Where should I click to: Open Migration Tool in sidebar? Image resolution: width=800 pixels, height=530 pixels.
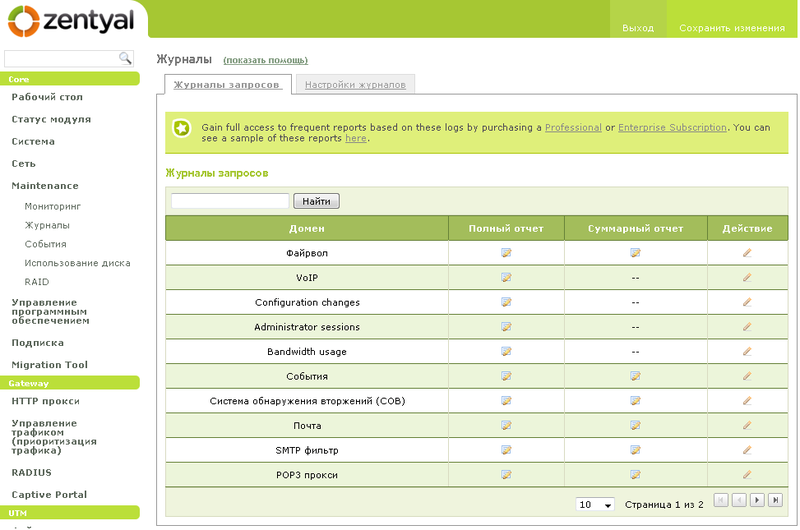pyautogui.click(x=49, y=365)
